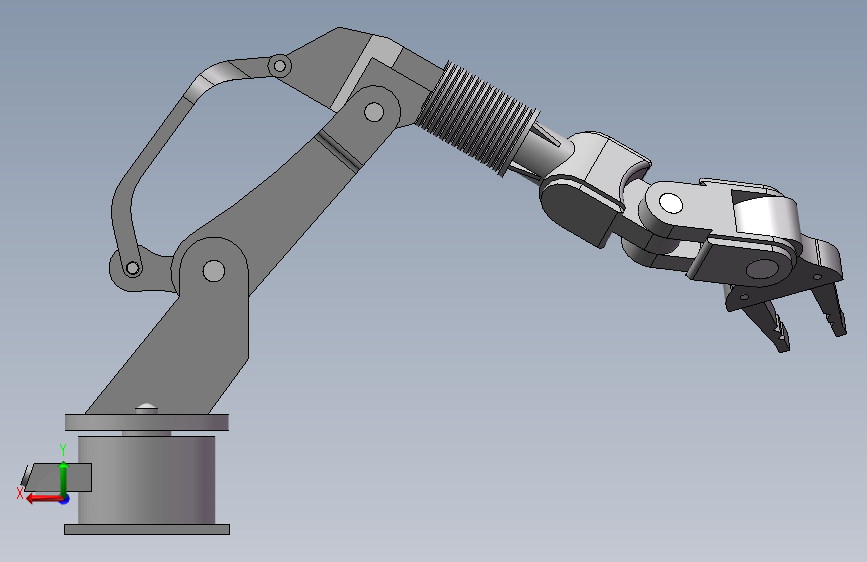Click the green Y axis arrow of triad
867x562 pixels.
[63, 479]
